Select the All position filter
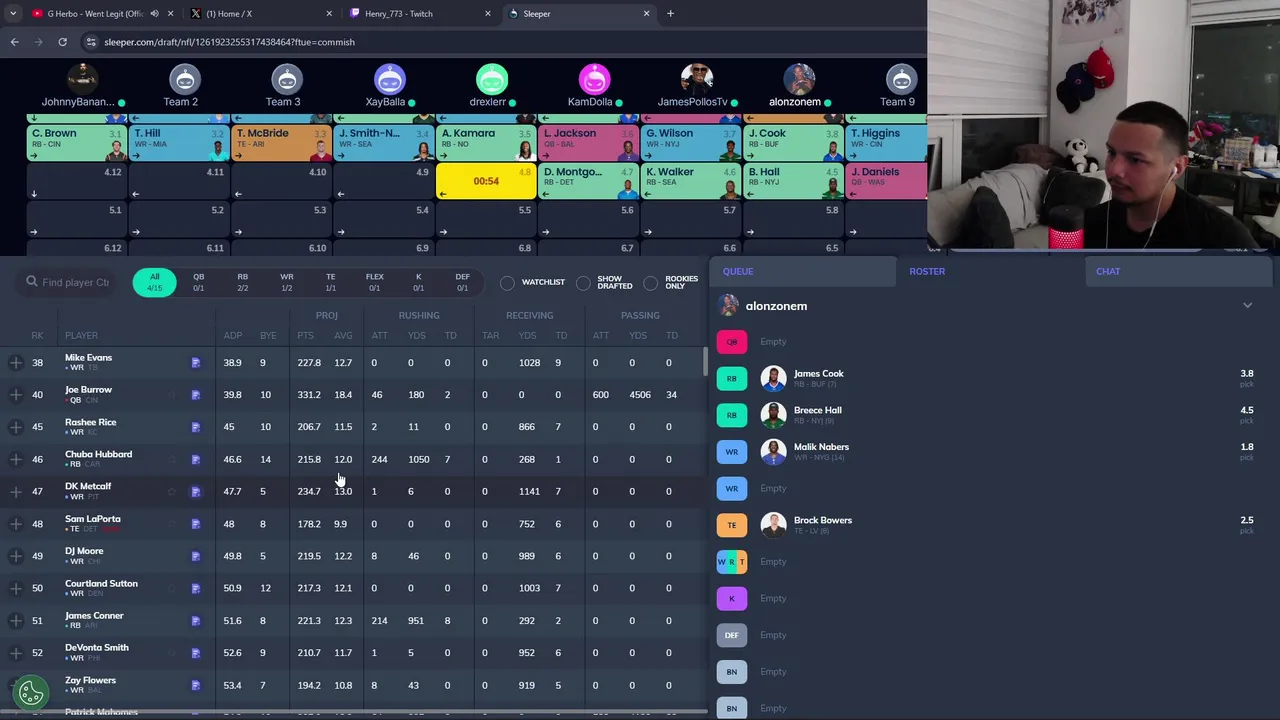This screenshot has width=1280, height=720. pyautogui.click(x=154, y=282)
